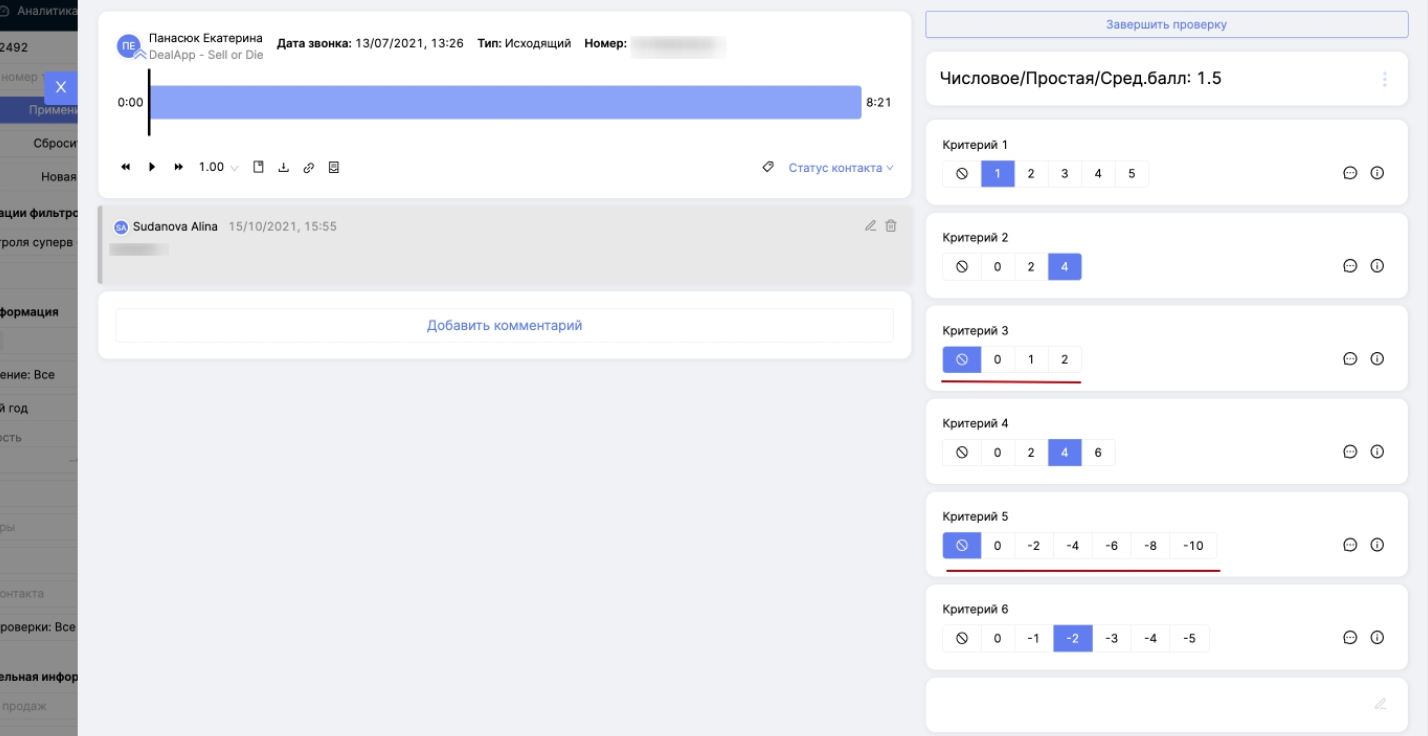Screen dimensions: 1428x736
Task: Click the fast-forward button in the player
Action: click(x=179, y=167)
